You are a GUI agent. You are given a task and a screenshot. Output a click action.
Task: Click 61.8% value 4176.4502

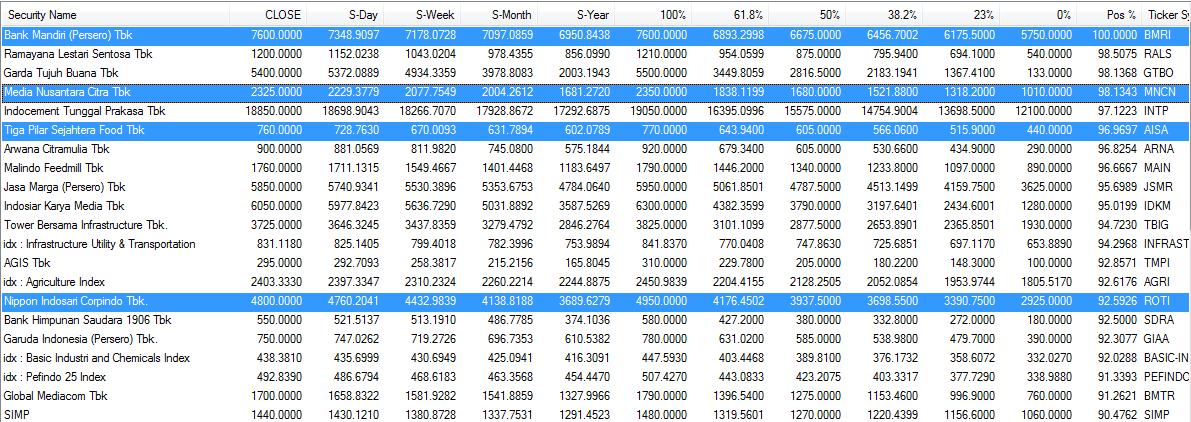tap(739, 301)
